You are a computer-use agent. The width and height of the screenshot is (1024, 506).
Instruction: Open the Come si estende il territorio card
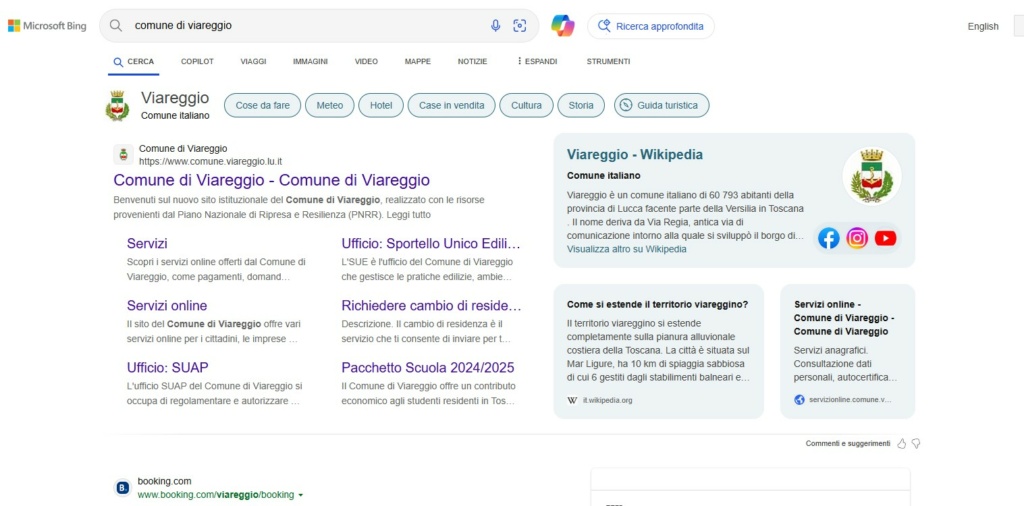click(x=658, y=351)
